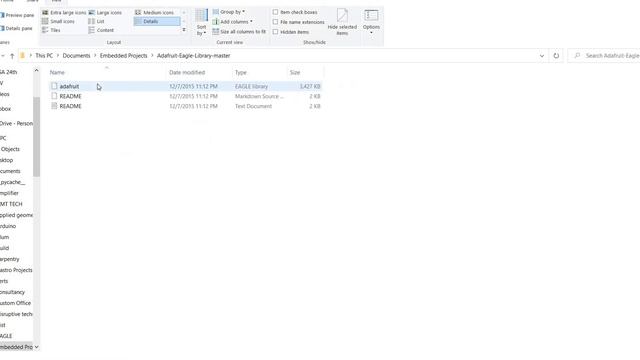The image size is (640, 360).
Task: Show Hidden items checkbox
Action: [x=276, y=32]
